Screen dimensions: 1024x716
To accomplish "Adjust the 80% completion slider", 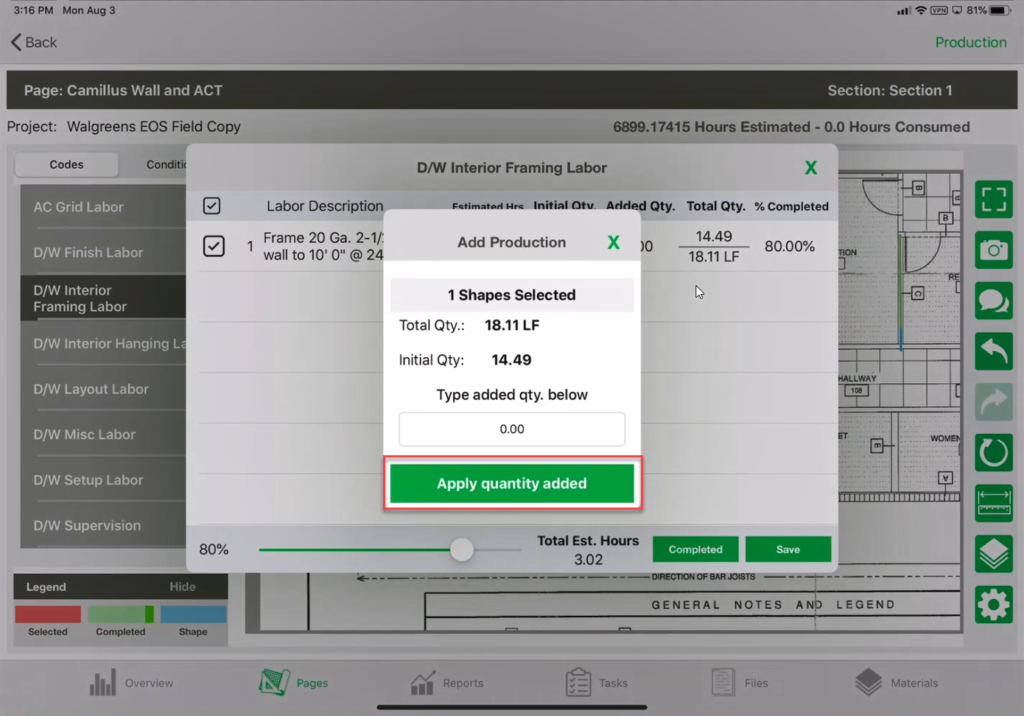I will click(x=460, y=548).
